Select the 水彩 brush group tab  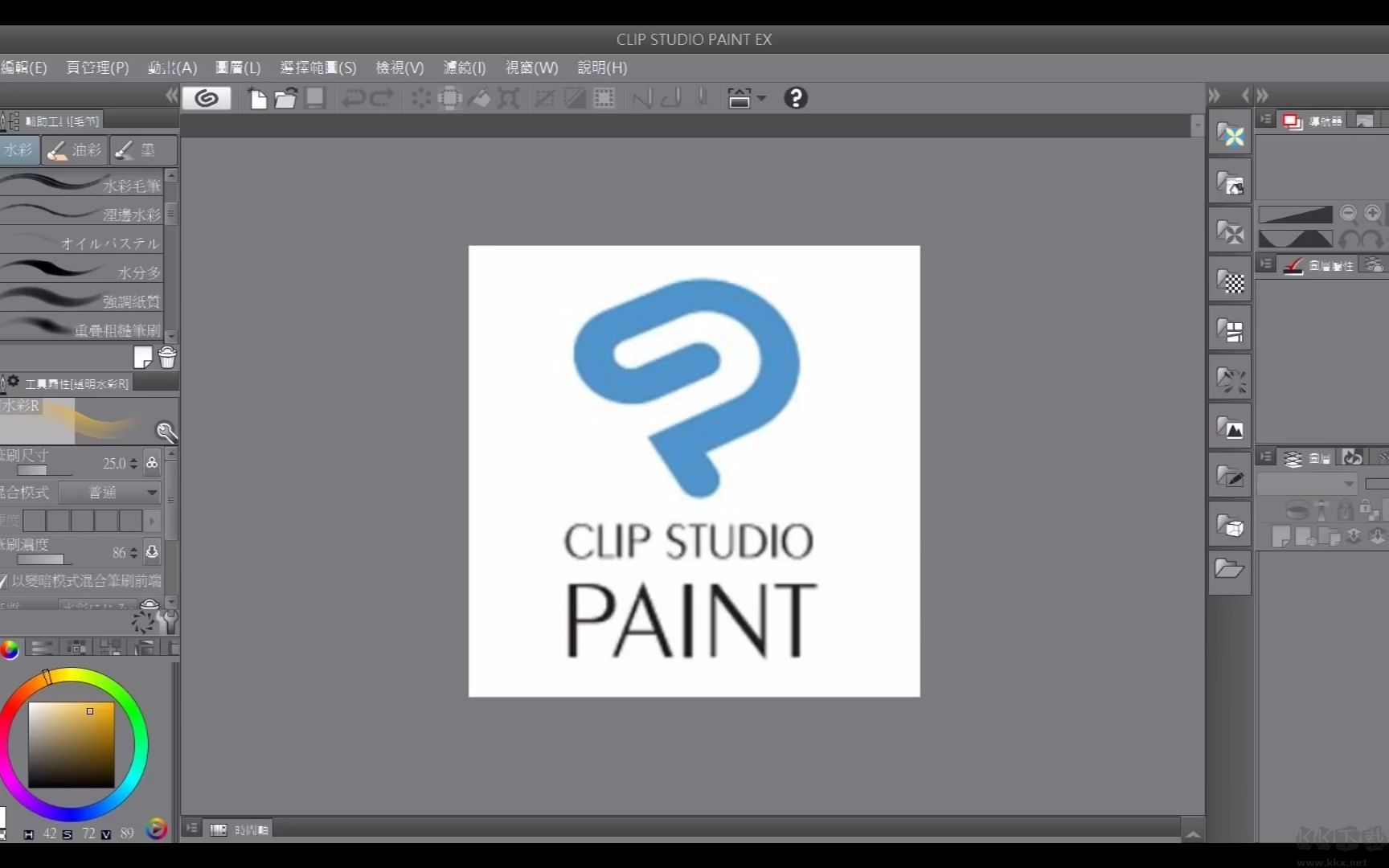[x=18, y=149]
